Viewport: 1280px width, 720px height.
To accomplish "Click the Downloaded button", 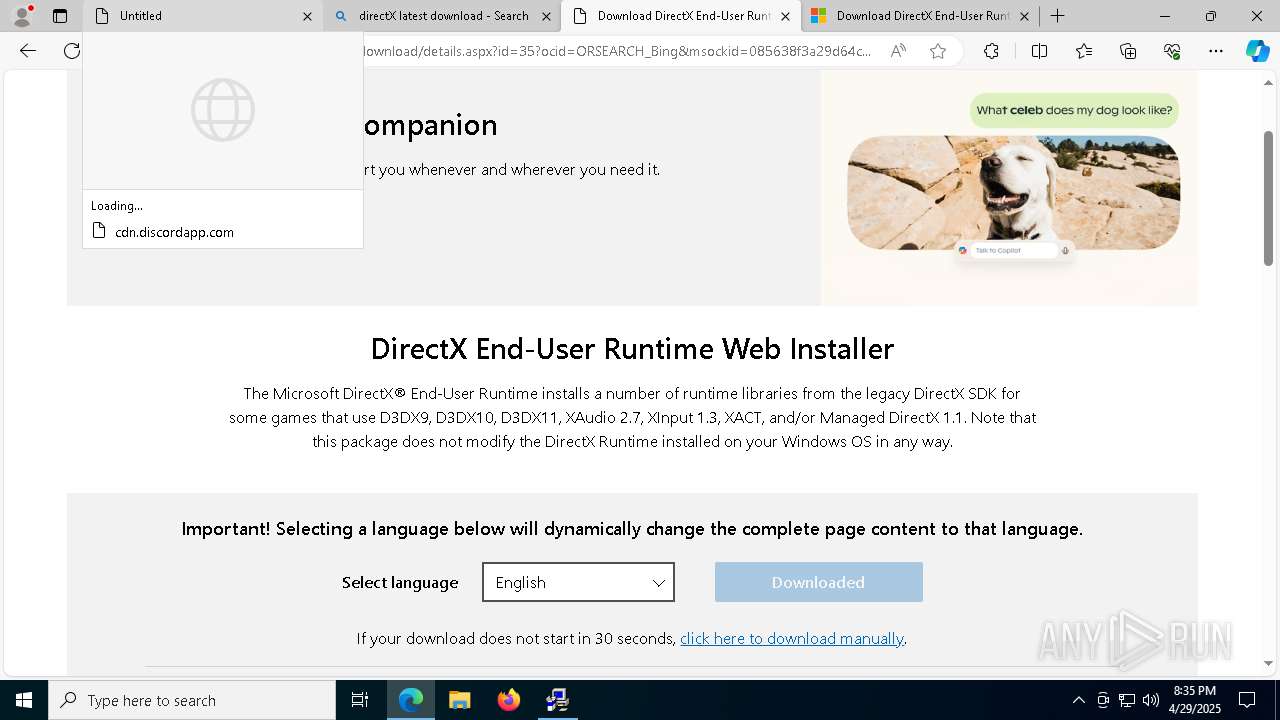I will 818,582.
